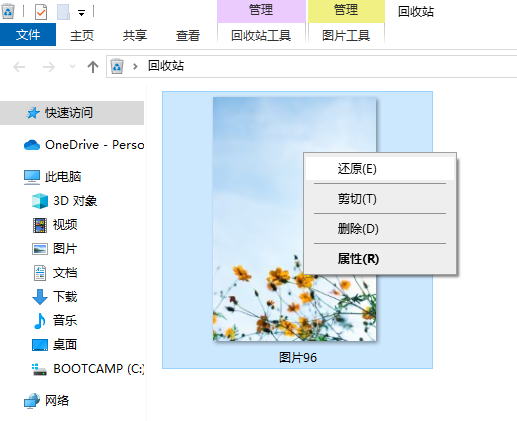Click the document icon beside 文档
Viewport: 517px width, 421px height.
40,273
